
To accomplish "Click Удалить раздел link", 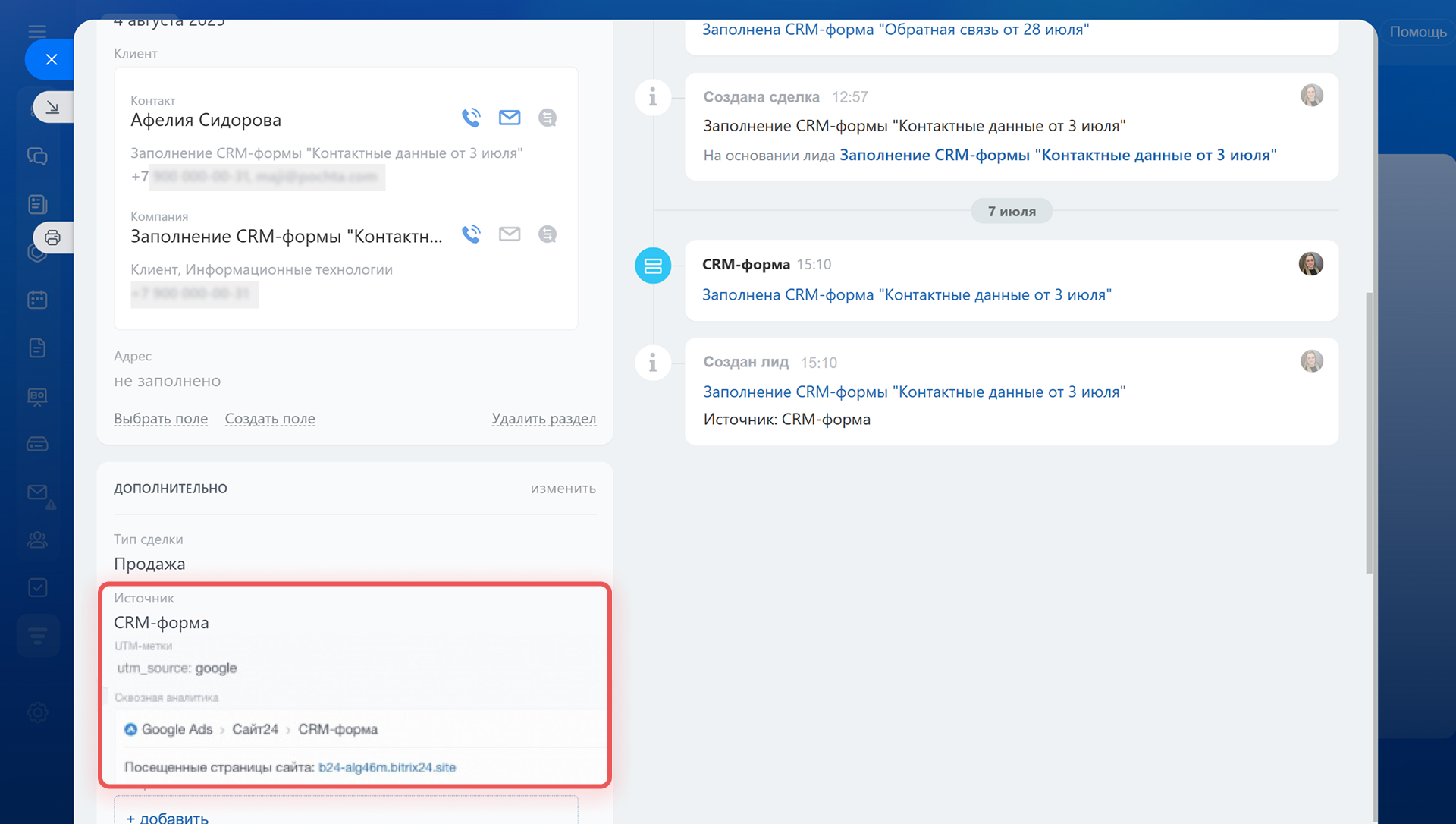I will coord(544,419).
